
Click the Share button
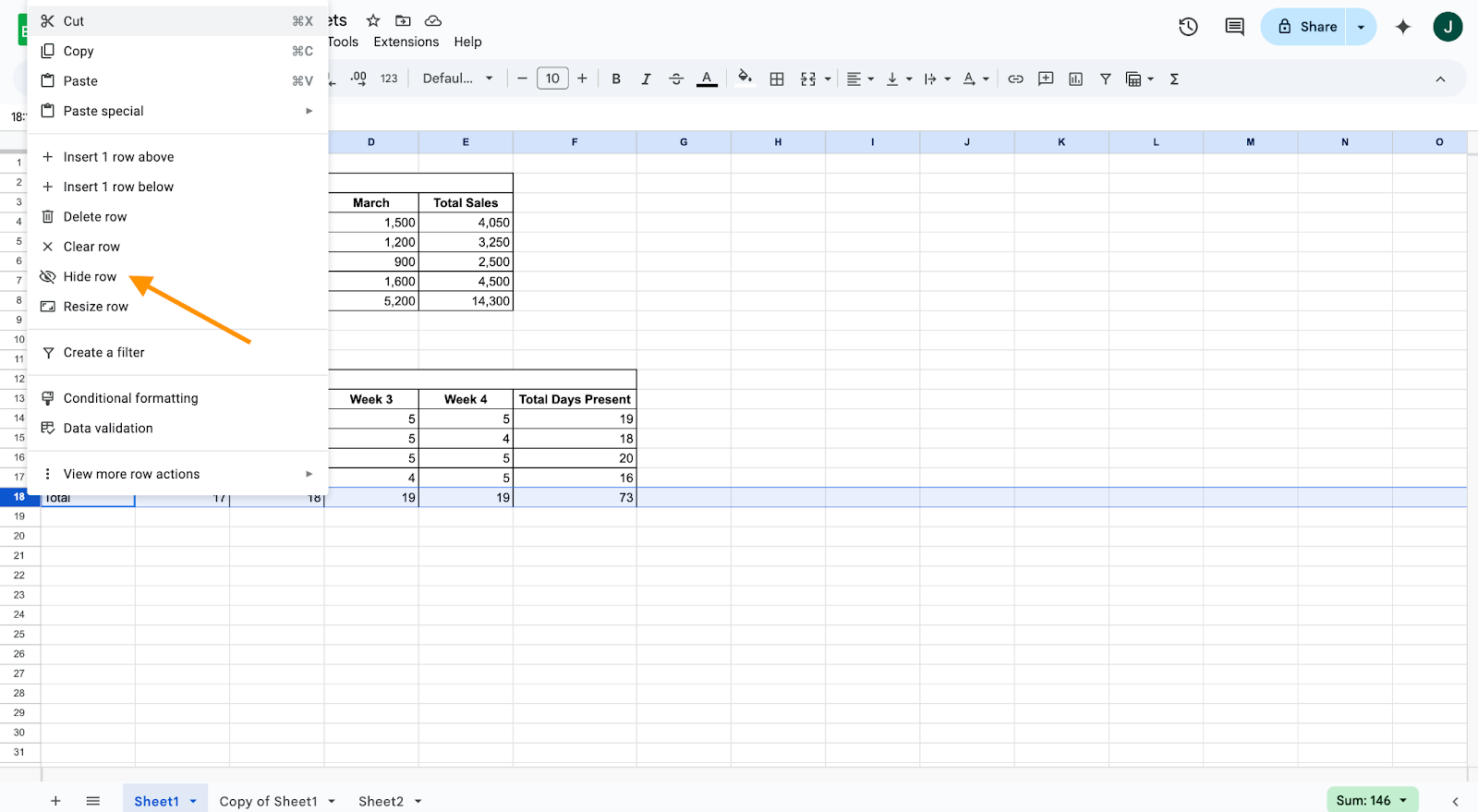point(1305,27)
